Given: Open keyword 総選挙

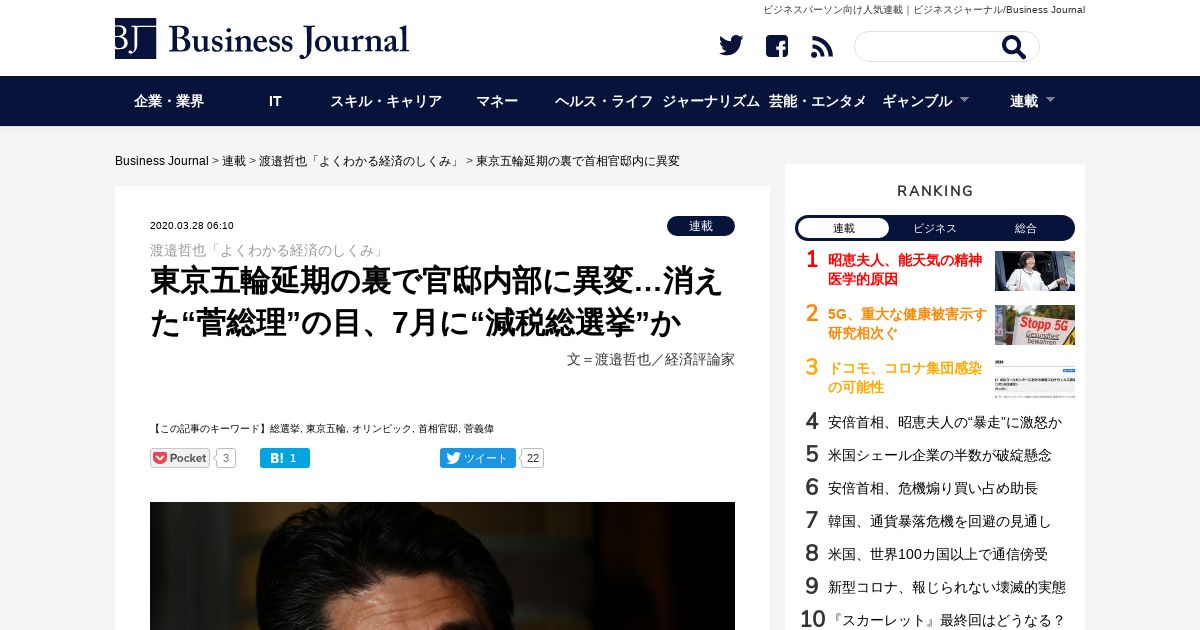Looking at the screenshot, I should (285, 429).
